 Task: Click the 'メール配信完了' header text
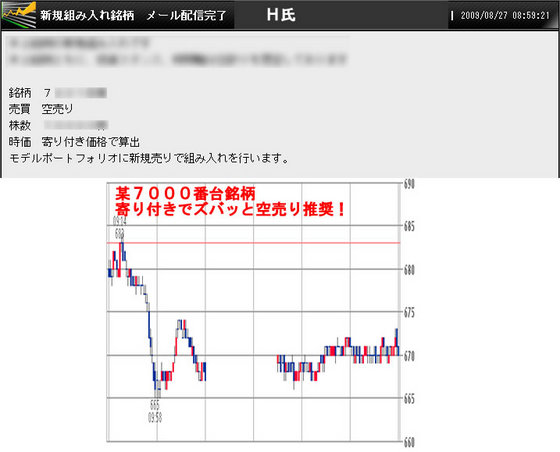(x=186, y=15)
